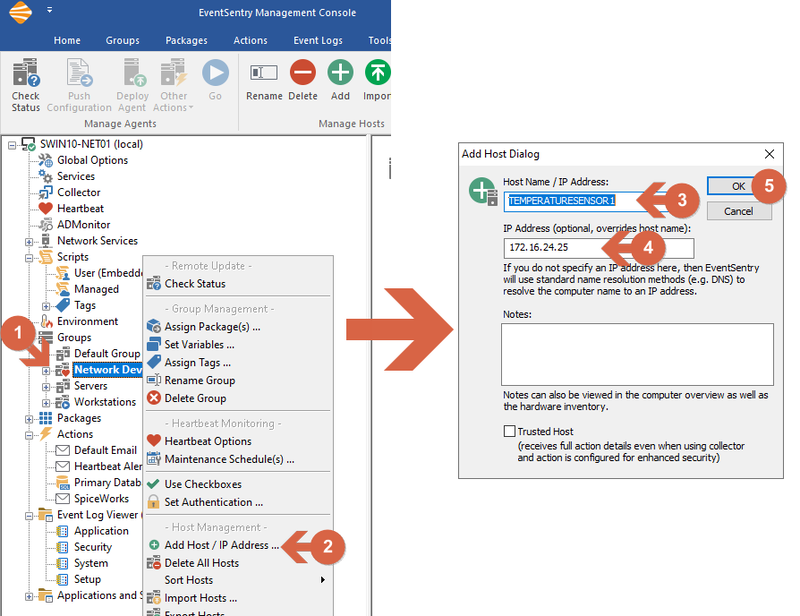
Task: Select the Environment tree node
Action: pos(87,322)
